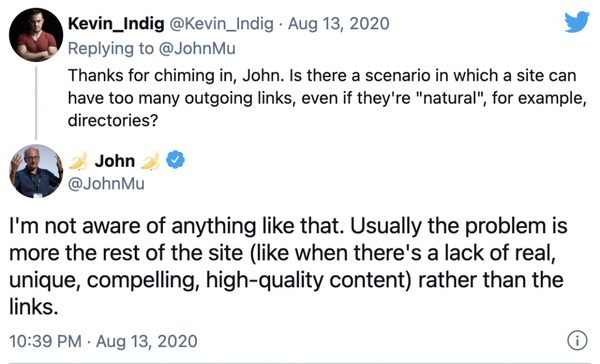Click the 10:39 PM · Aug 13, 2020 timestamp

(x=103, y=341)
